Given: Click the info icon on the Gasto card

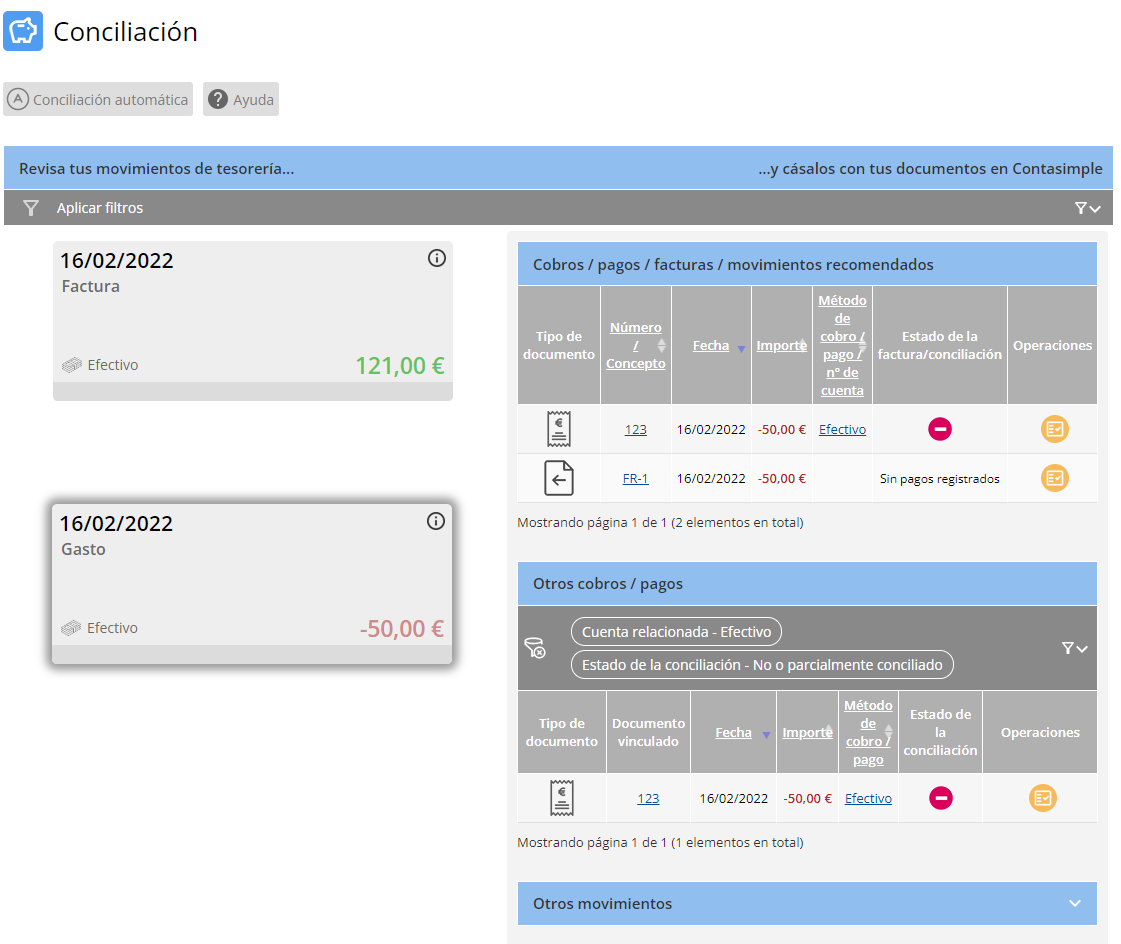Looking at the screenshot, I should pos(435,521).
